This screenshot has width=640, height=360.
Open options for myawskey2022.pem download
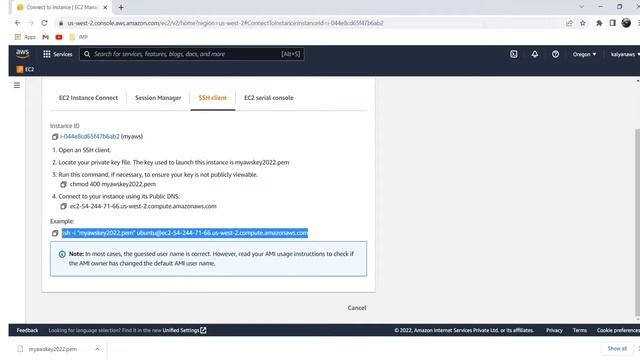pyautogui.click(x=97, y=349)
